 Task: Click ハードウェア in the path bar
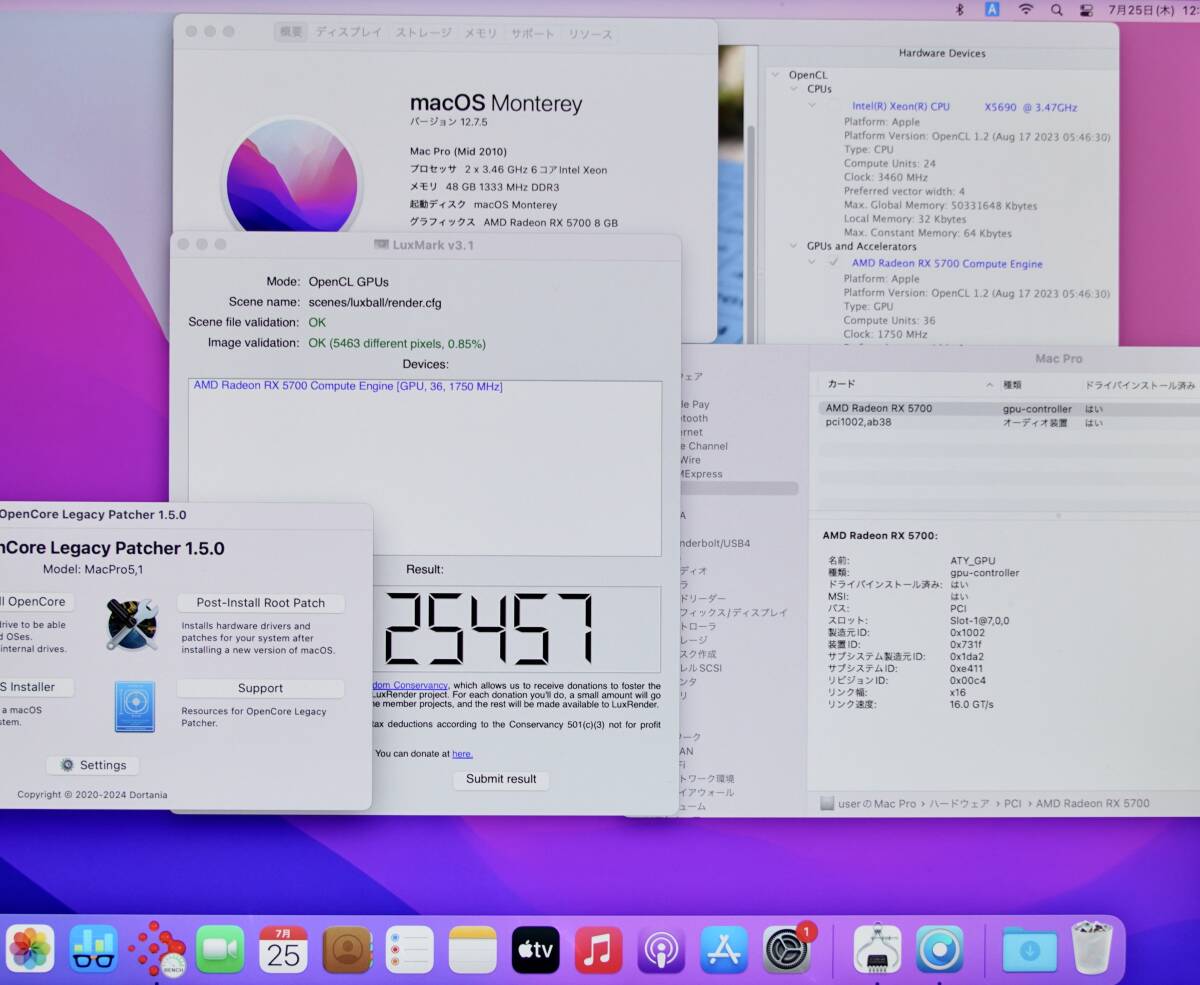click(959, 803)
